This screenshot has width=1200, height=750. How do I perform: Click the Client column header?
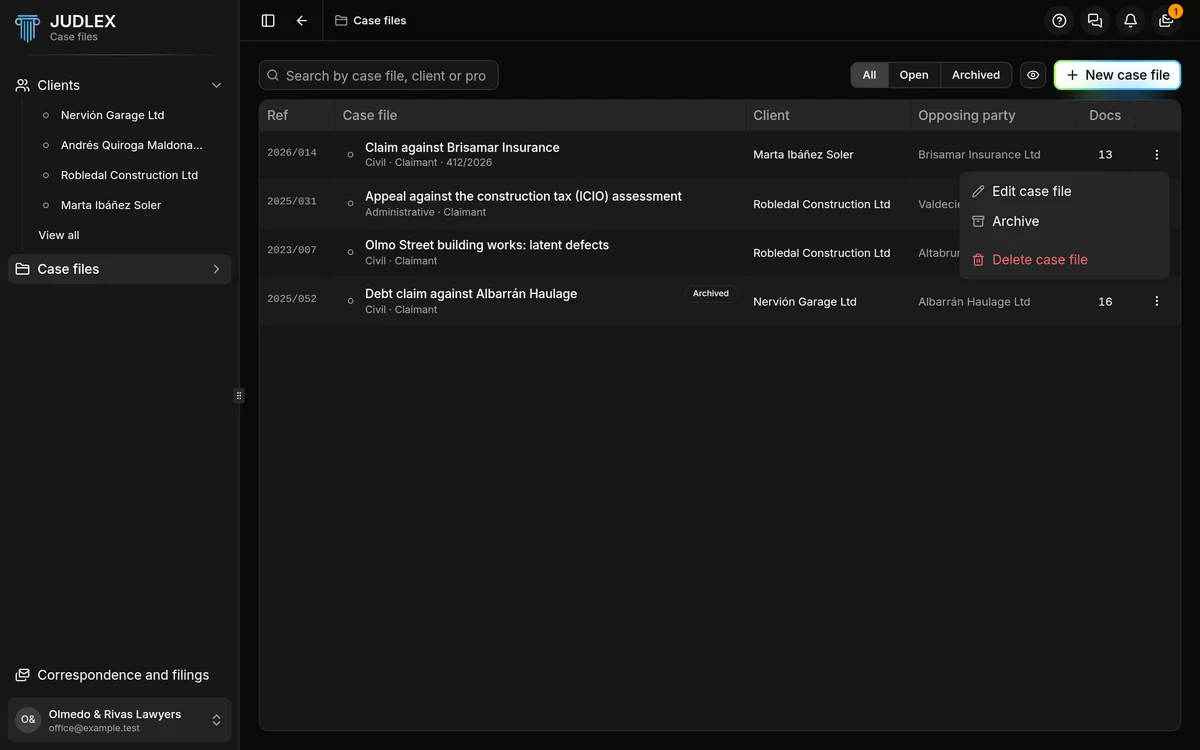coord(771,115)
